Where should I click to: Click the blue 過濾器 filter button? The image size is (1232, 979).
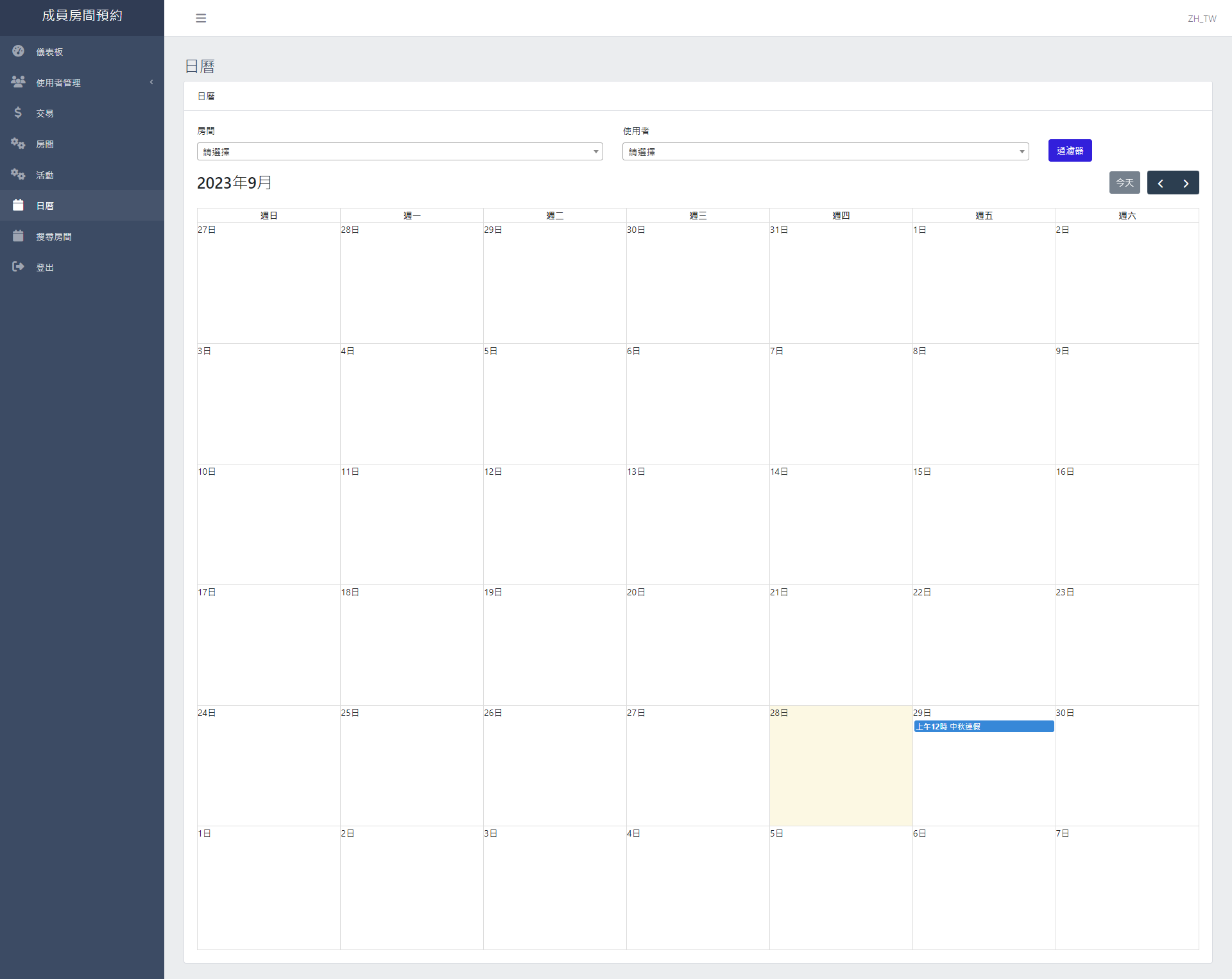coord(1070,151)
